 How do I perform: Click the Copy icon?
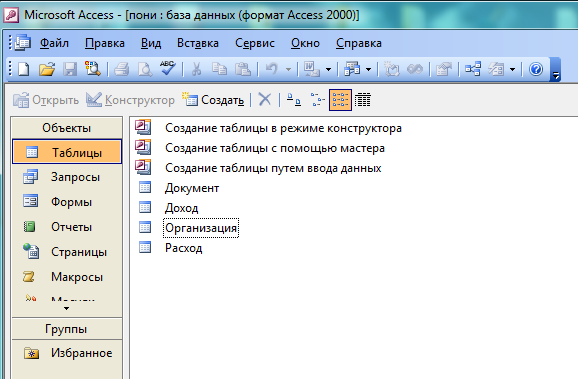coord(220,69)
